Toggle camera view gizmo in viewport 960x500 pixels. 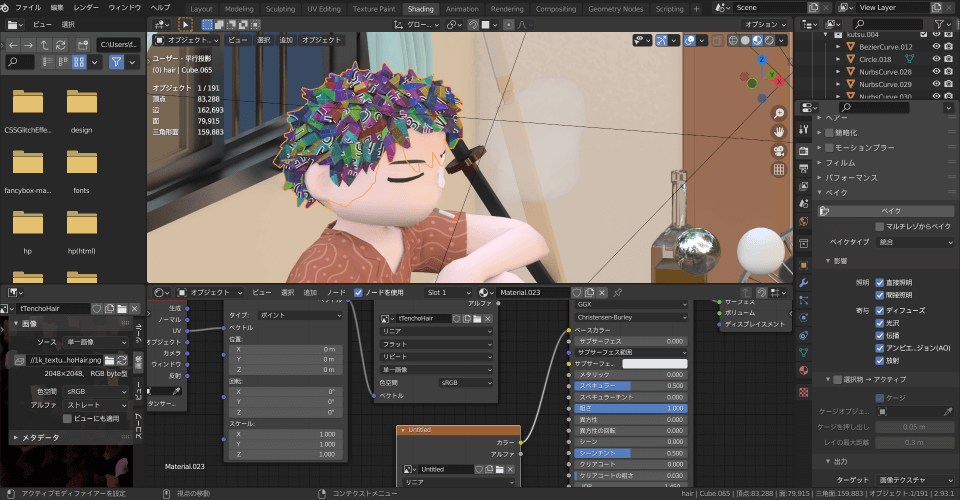779,151
